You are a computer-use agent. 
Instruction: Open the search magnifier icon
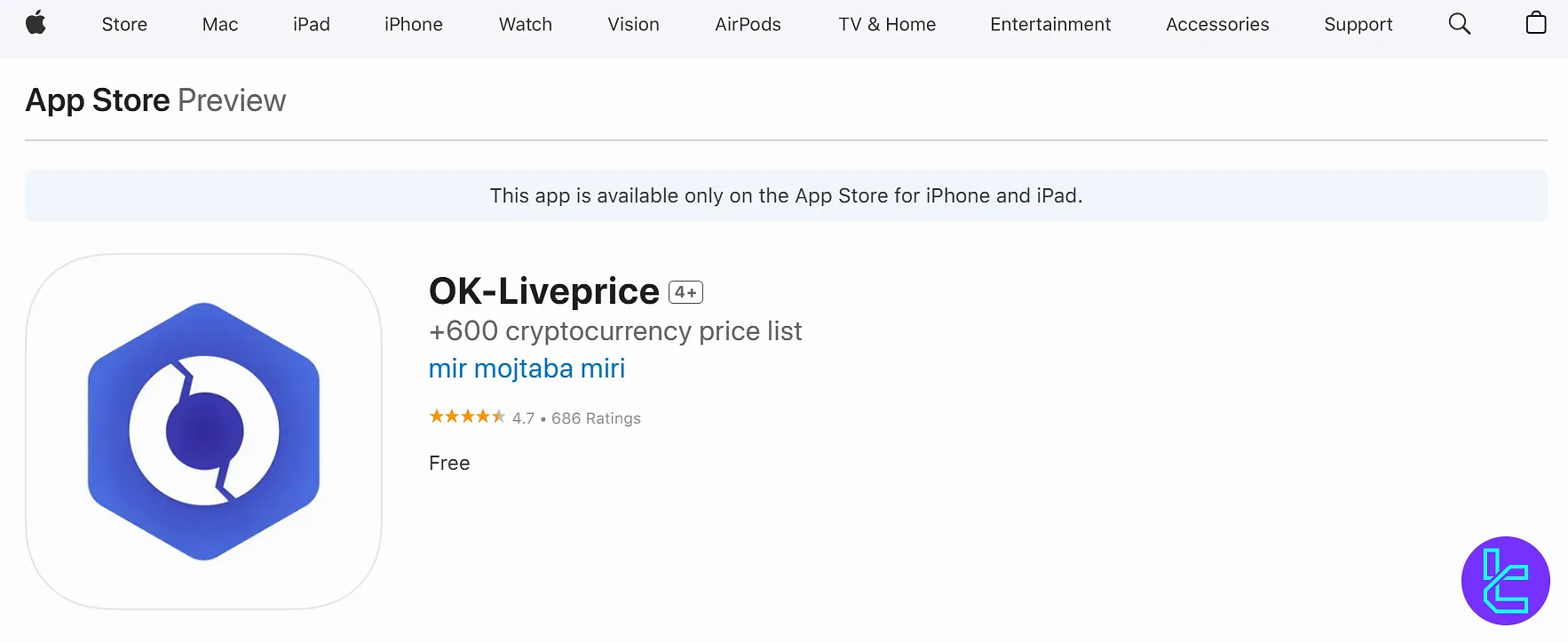pos(1459,24)
